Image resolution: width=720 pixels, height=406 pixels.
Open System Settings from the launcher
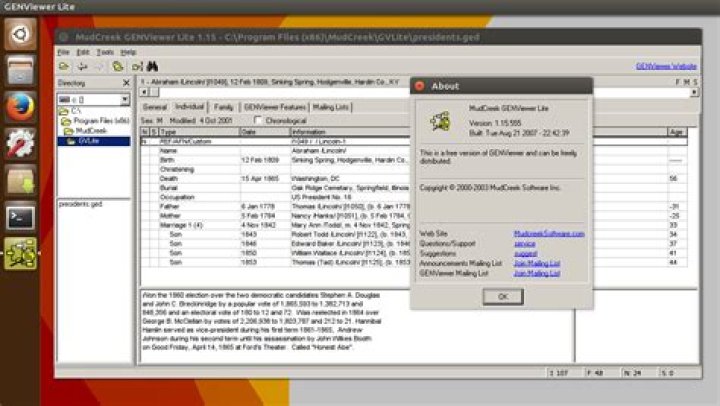[20, 143]
